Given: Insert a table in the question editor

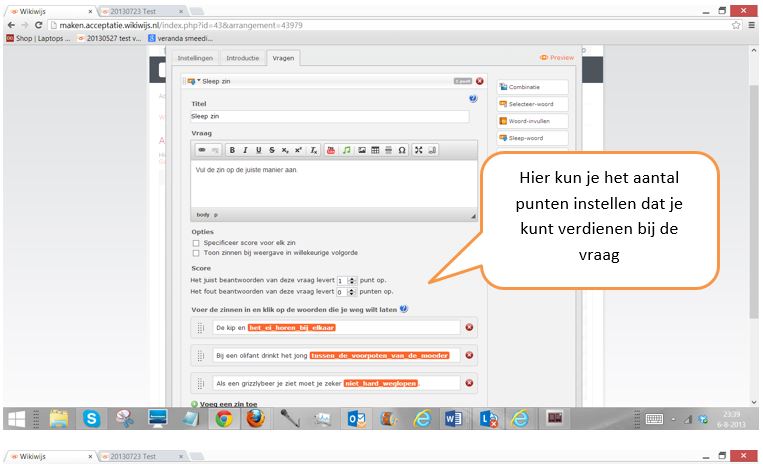Looking at the screenshot, I should coord(375,150).
